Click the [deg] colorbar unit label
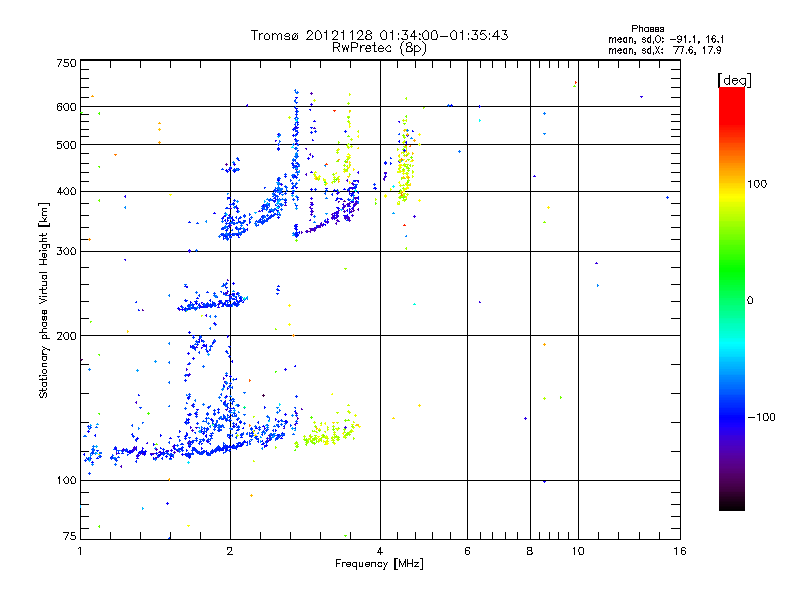The width and height of the screenshot is (800, 600). [734, 80]
